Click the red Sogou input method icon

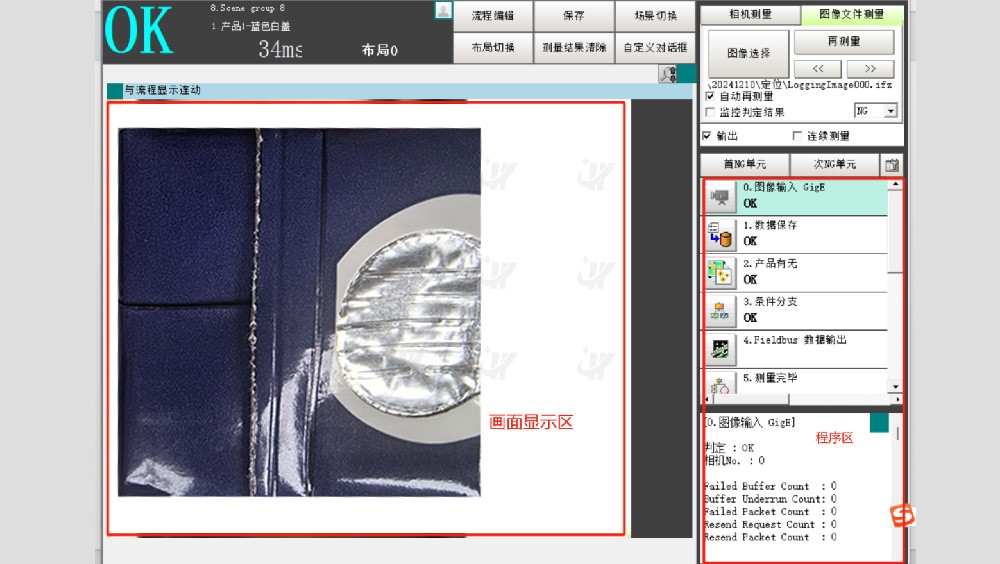point(903,516)
